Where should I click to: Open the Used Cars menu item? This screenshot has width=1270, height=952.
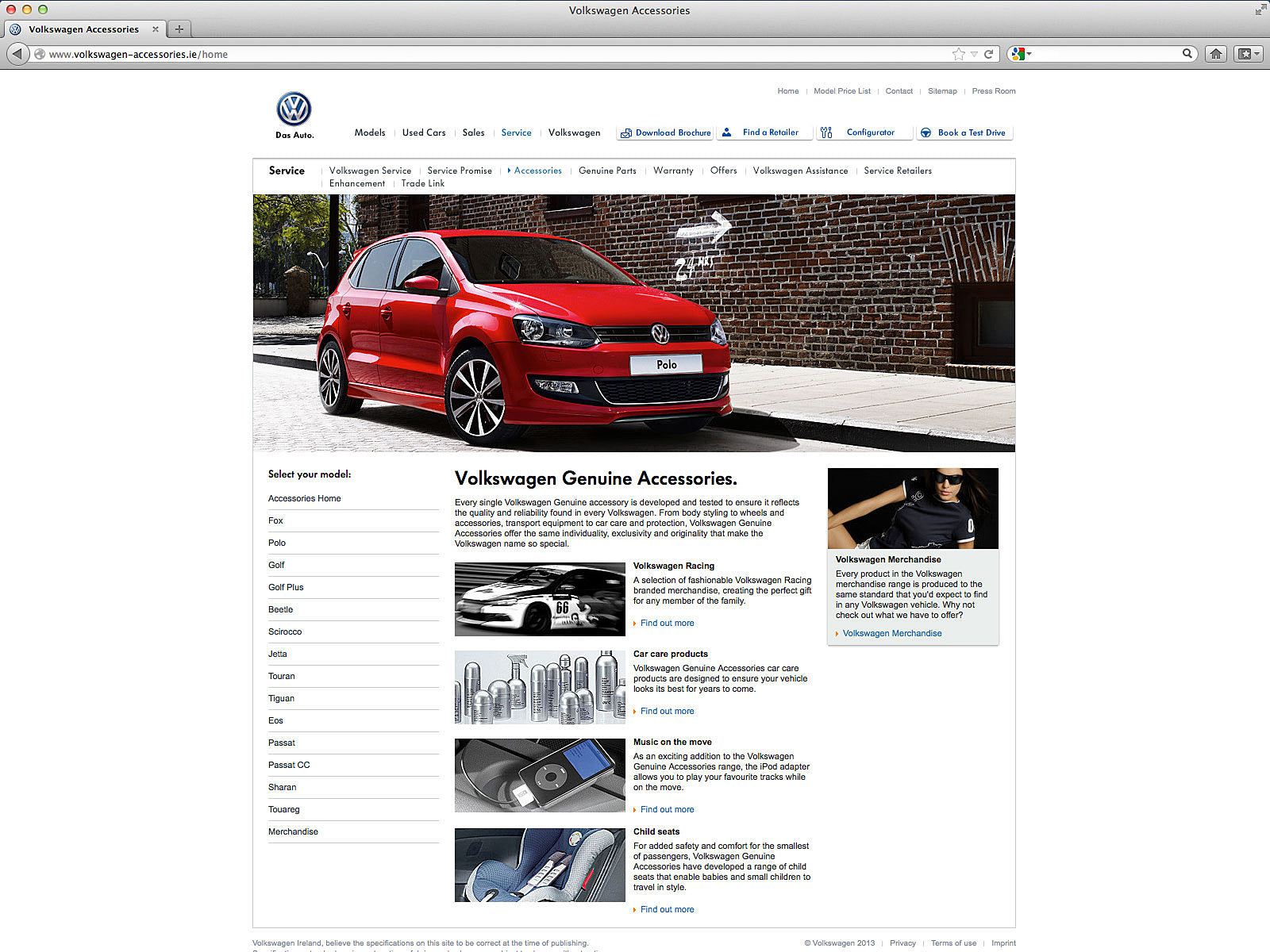pos(424,132)
